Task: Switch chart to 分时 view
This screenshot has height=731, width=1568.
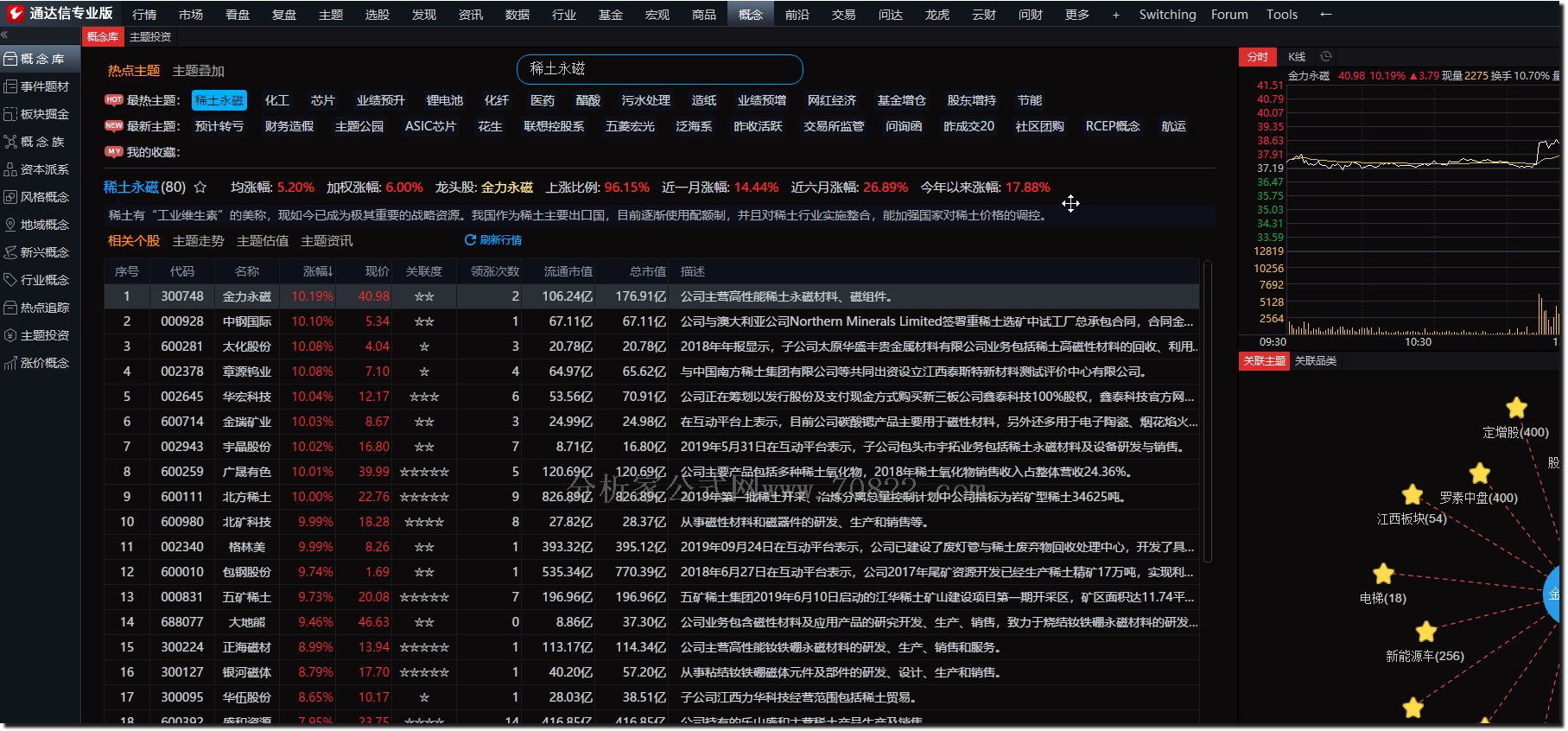Action: [1258, 57]
